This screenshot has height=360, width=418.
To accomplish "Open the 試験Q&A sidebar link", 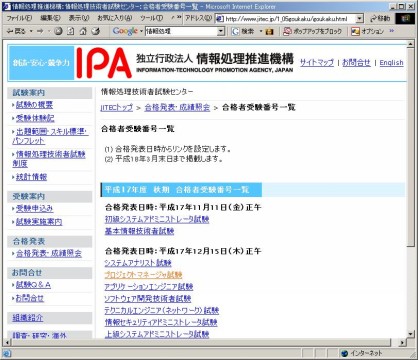I will click(33, 285).
